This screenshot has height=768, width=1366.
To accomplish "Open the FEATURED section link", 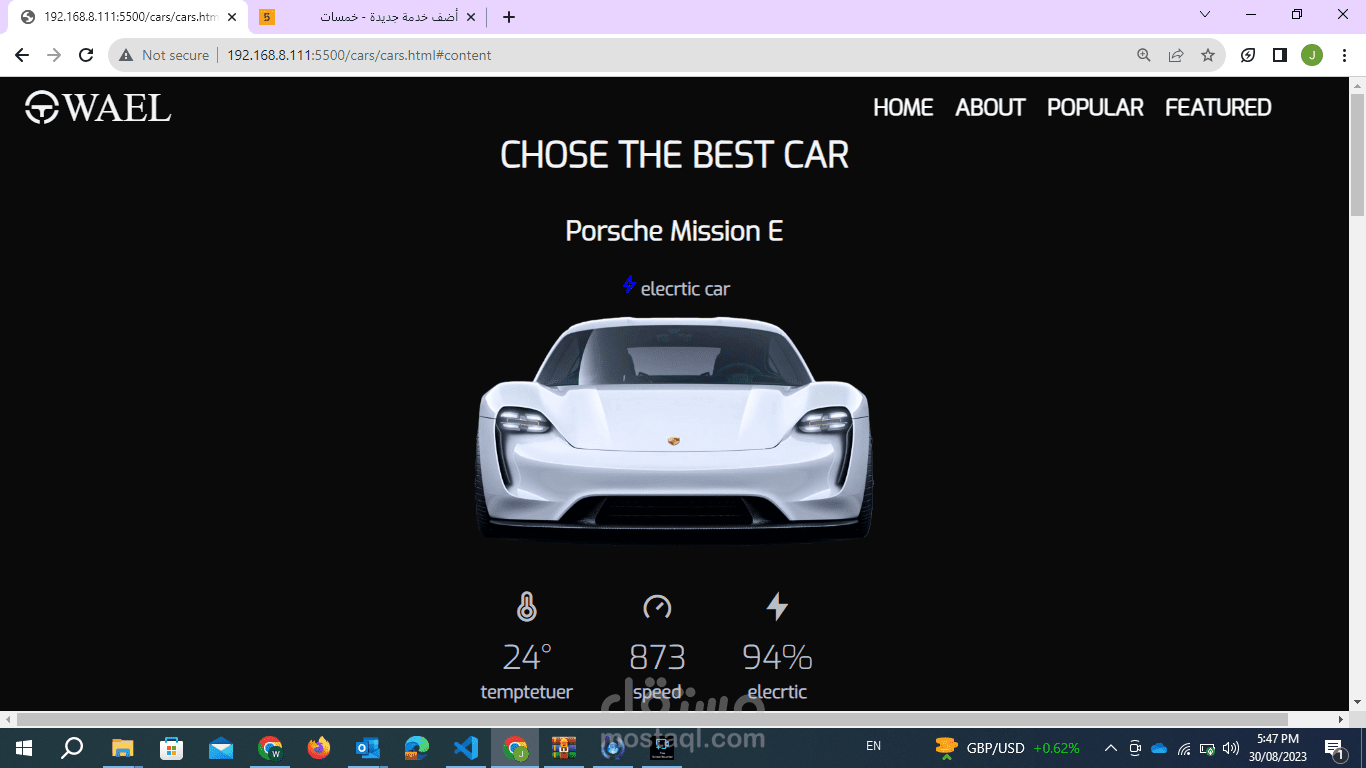I will [x=1218, y=108].
